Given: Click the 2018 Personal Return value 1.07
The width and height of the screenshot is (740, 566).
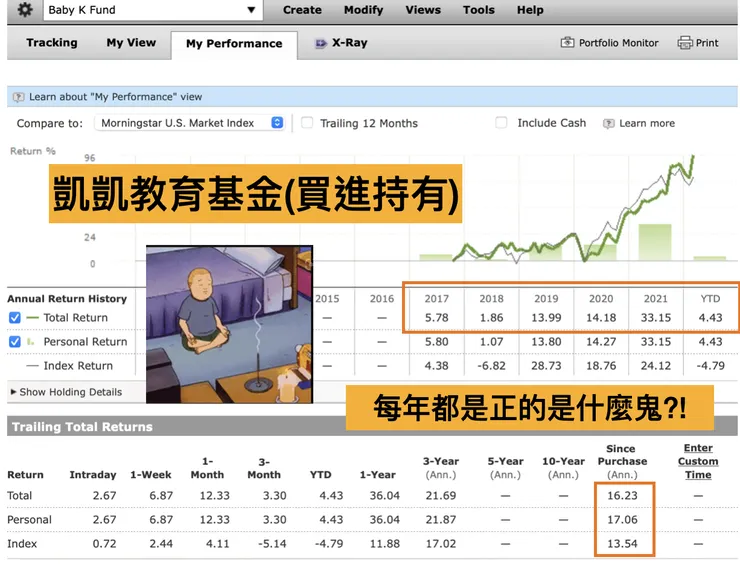Looking at the screenshot, I should (x=491, y=341).
